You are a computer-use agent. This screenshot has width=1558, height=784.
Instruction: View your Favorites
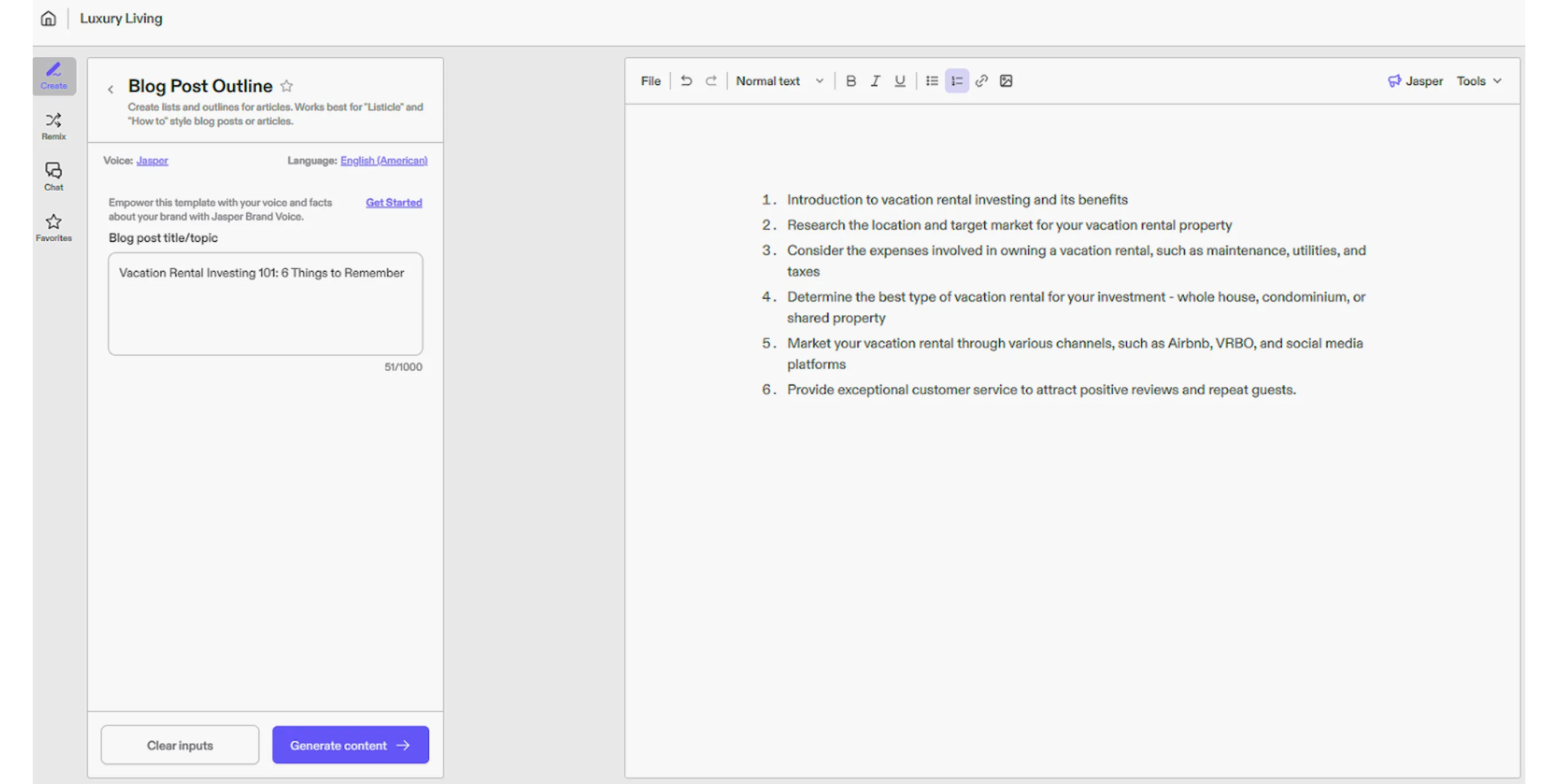click(x=53, y=227)
